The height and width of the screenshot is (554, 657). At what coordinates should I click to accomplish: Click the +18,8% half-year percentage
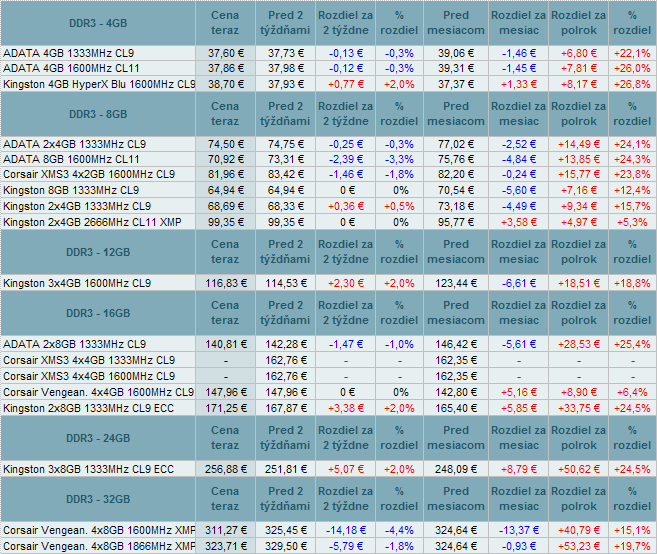(x=632, y=283)
